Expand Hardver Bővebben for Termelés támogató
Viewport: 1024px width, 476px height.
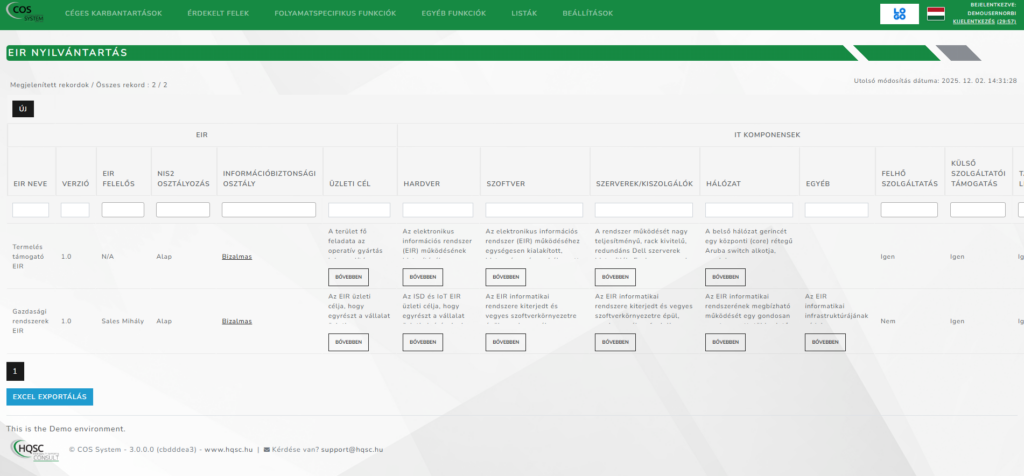(423, 277)
